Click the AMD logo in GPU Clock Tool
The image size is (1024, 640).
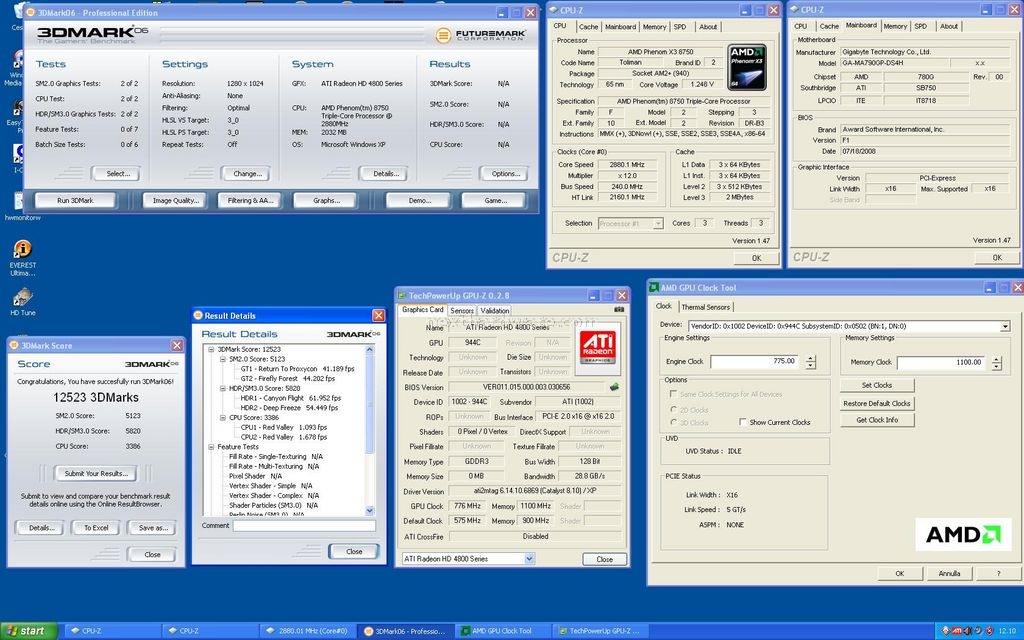963,534
